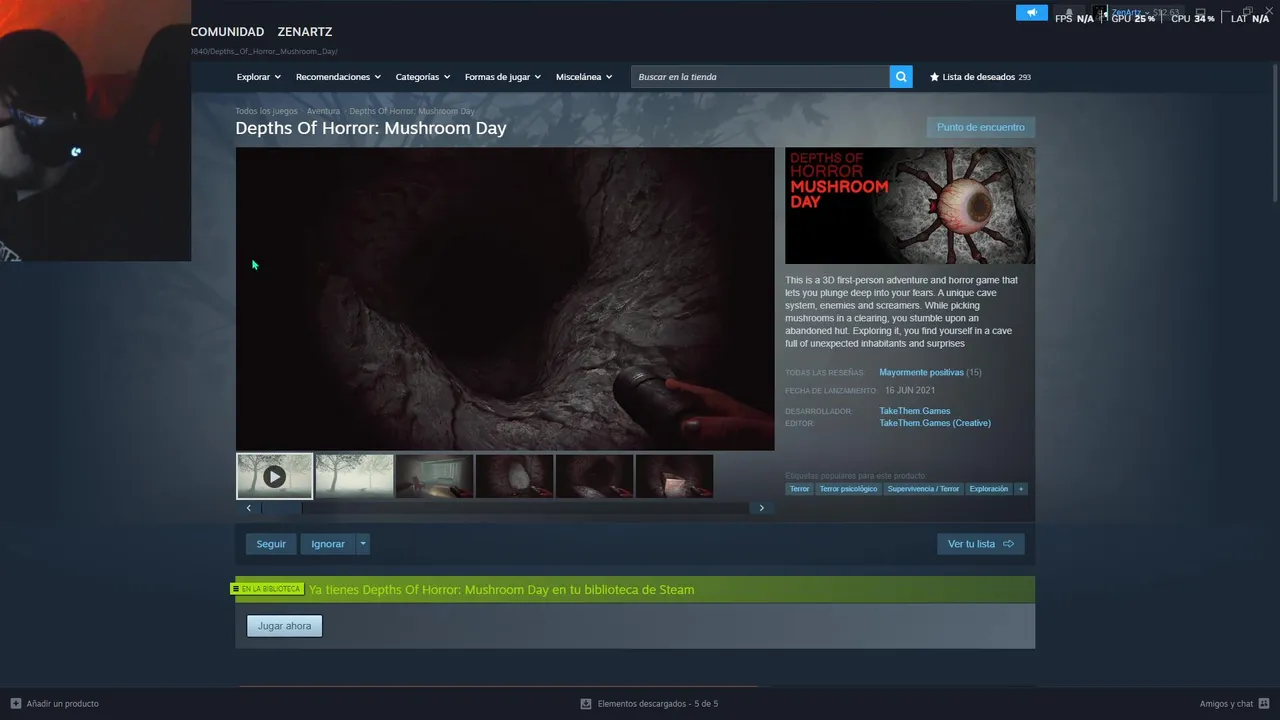Select the Supervivencia / Terror tag

923,489
